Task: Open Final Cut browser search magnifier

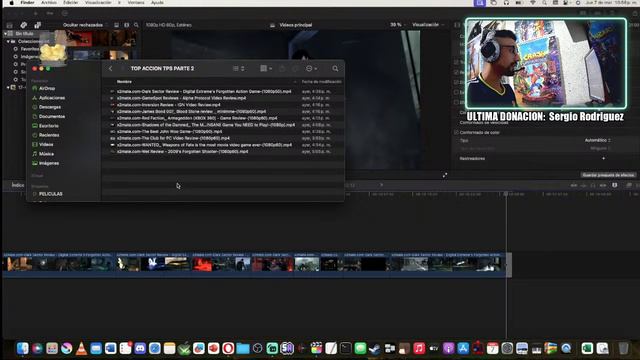Action: pyautogui.click(x=136, y=25)
